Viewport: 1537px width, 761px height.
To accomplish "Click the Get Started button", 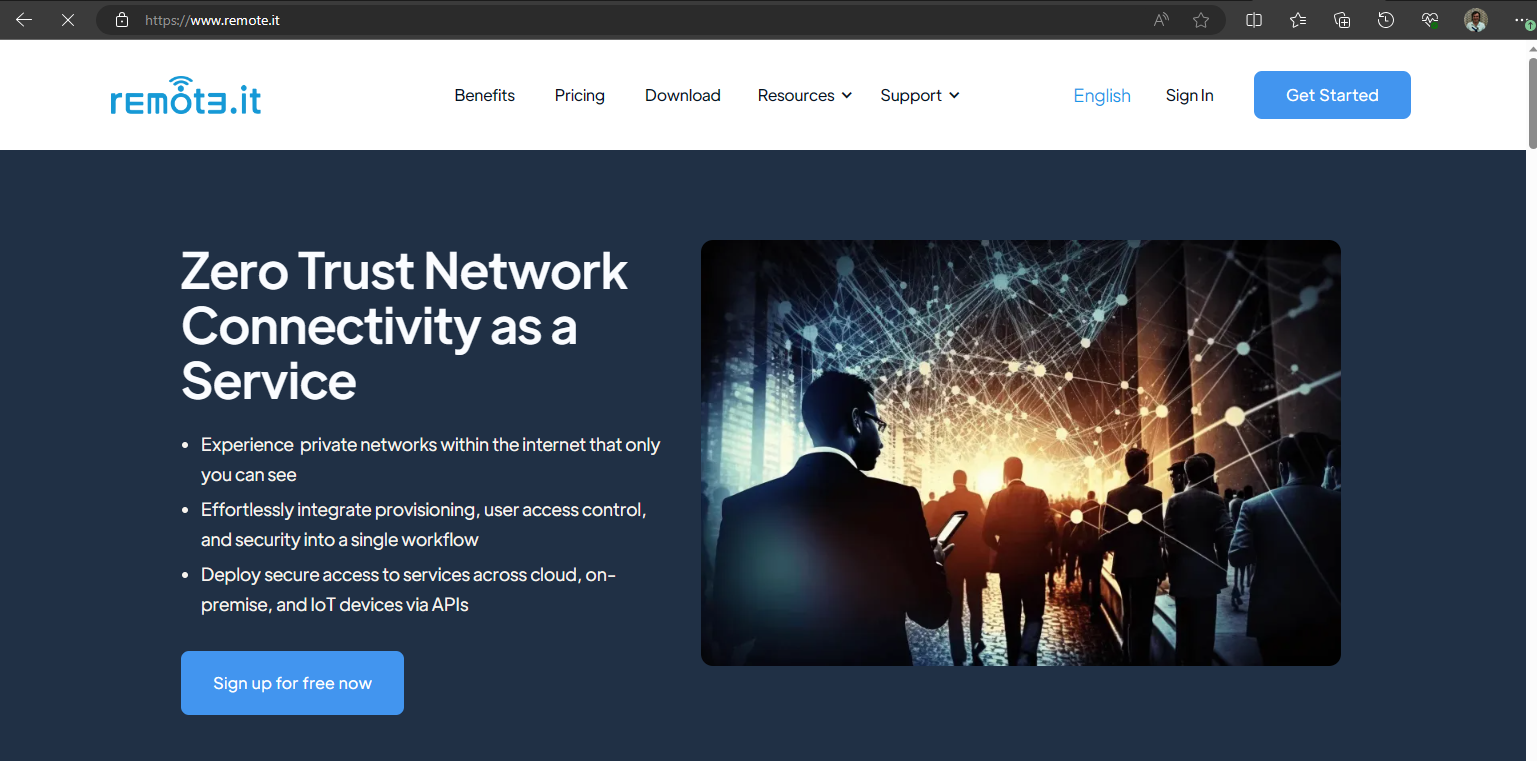I will (x=1332, y=95).
